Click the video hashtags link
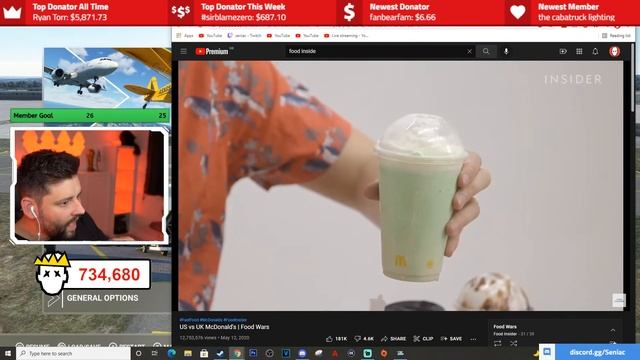Screen dimensions: 640x360 213,320
